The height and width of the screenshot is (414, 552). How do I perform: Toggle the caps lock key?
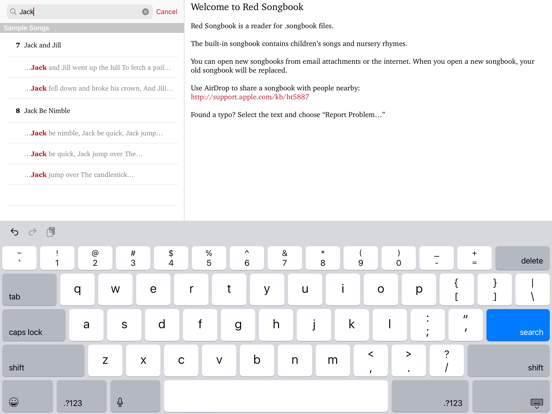(x=34, y=325)
